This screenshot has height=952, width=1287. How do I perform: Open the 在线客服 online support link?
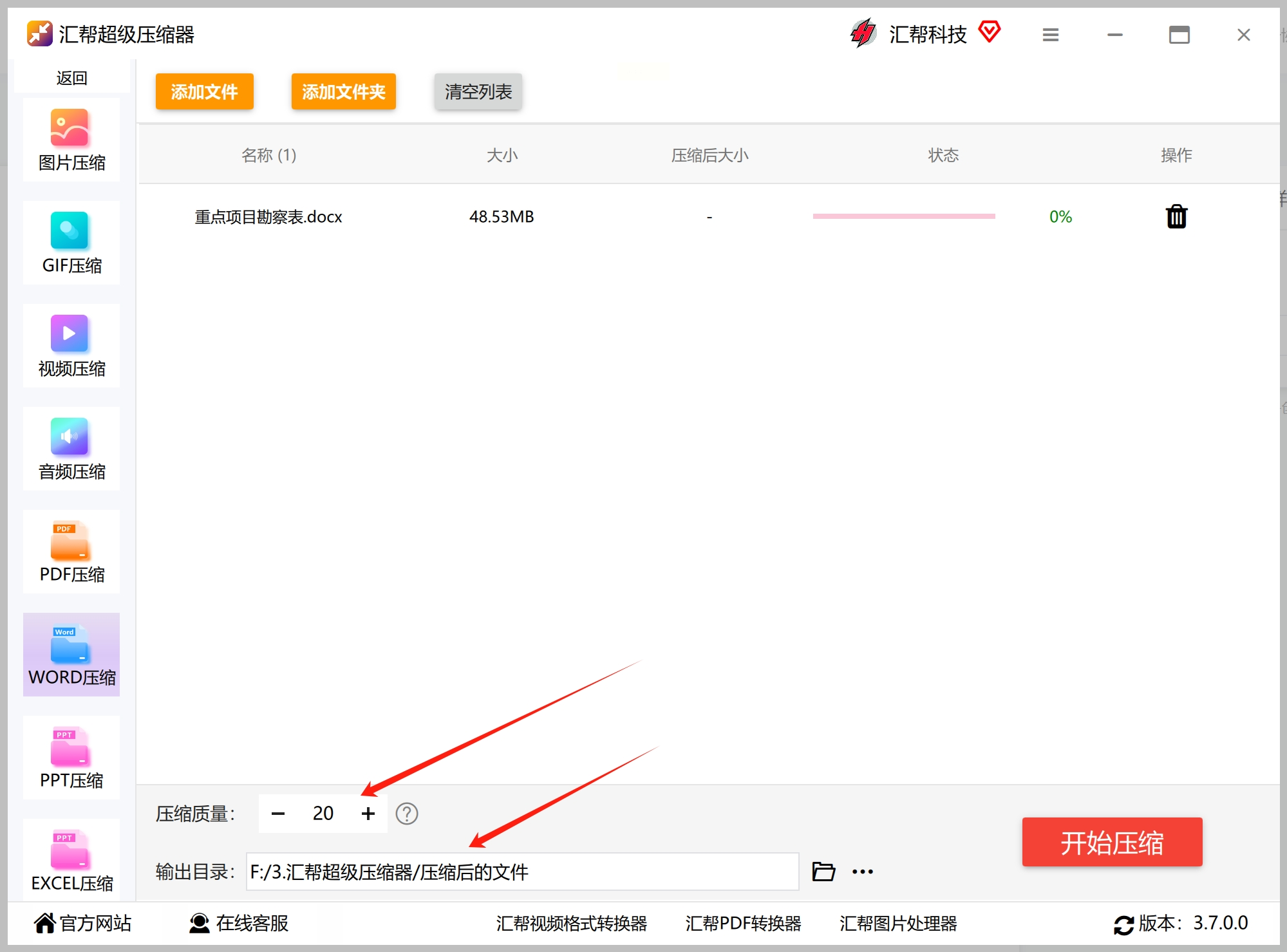click(240, 923)
